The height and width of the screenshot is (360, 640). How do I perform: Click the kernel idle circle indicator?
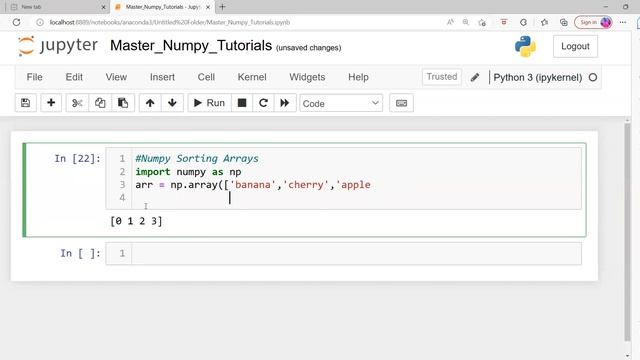[593, 77]
